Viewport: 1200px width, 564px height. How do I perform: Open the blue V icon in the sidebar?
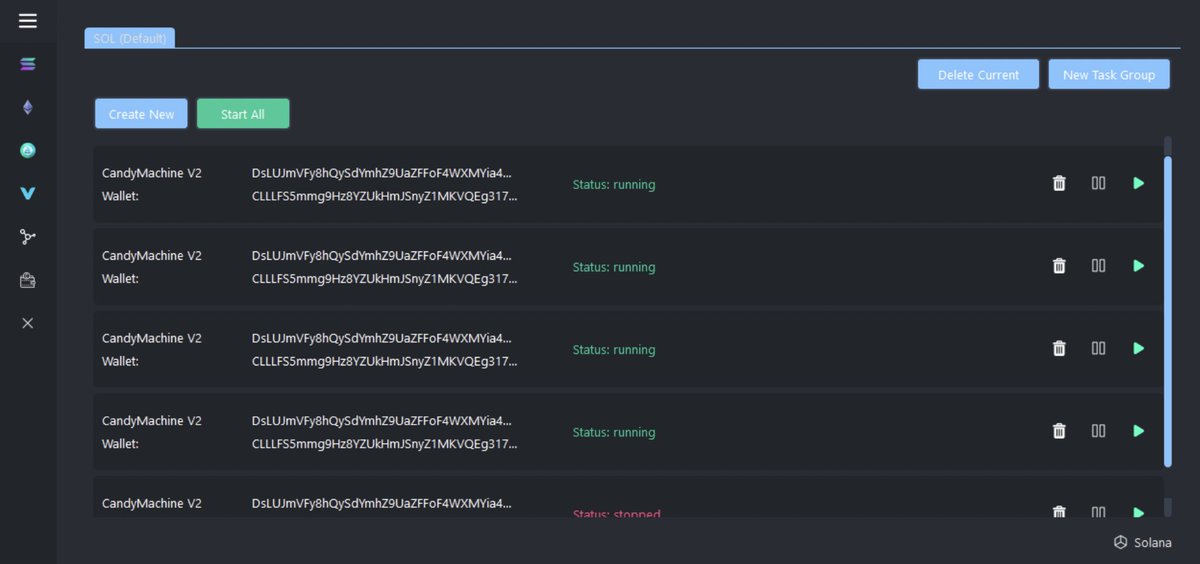(x=28, y=194)
